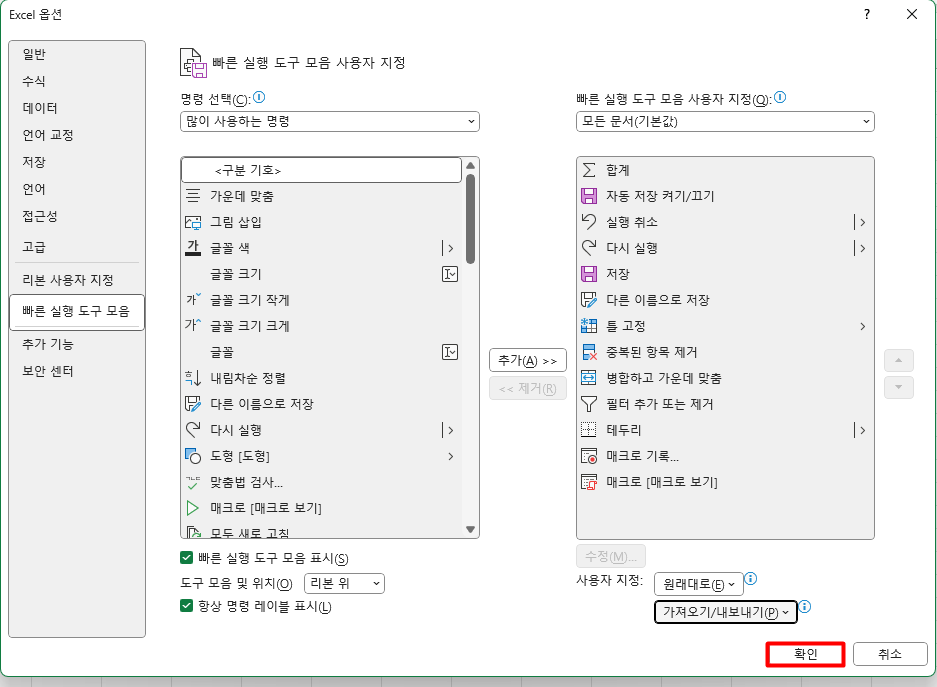Click info icon next to 가져오기/내보내기
The image size is (937, 687).
[x=805, y=607]
